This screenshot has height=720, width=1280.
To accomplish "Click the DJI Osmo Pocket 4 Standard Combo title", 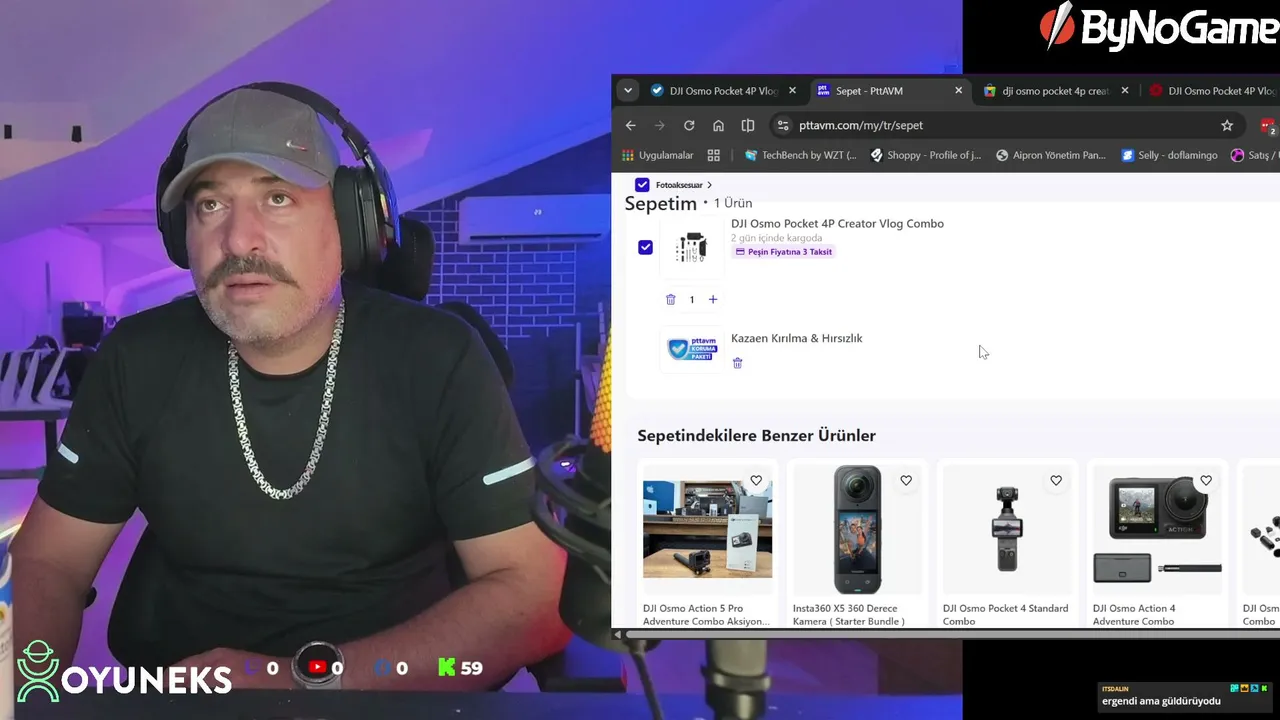I will [x=1005, y=615].
